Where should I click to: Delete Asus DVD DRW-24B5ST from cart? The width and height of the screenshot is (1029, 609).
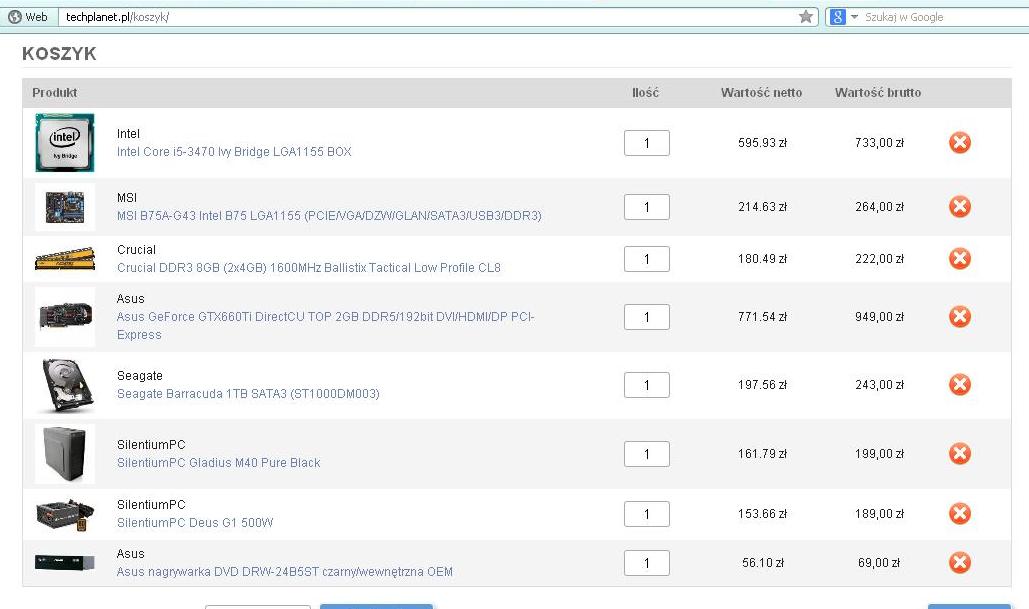(959, 562)
